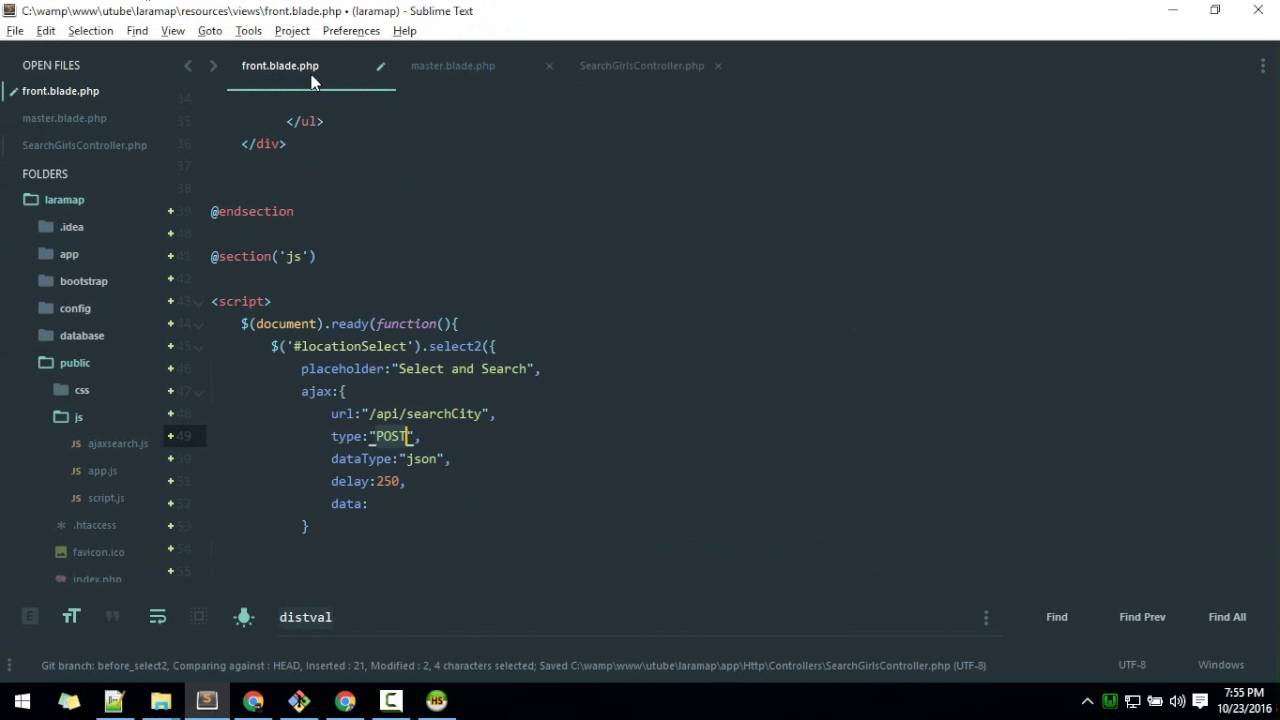Click Git branch status message
The height and width of the screenshot is (720, 1280).
513,665
